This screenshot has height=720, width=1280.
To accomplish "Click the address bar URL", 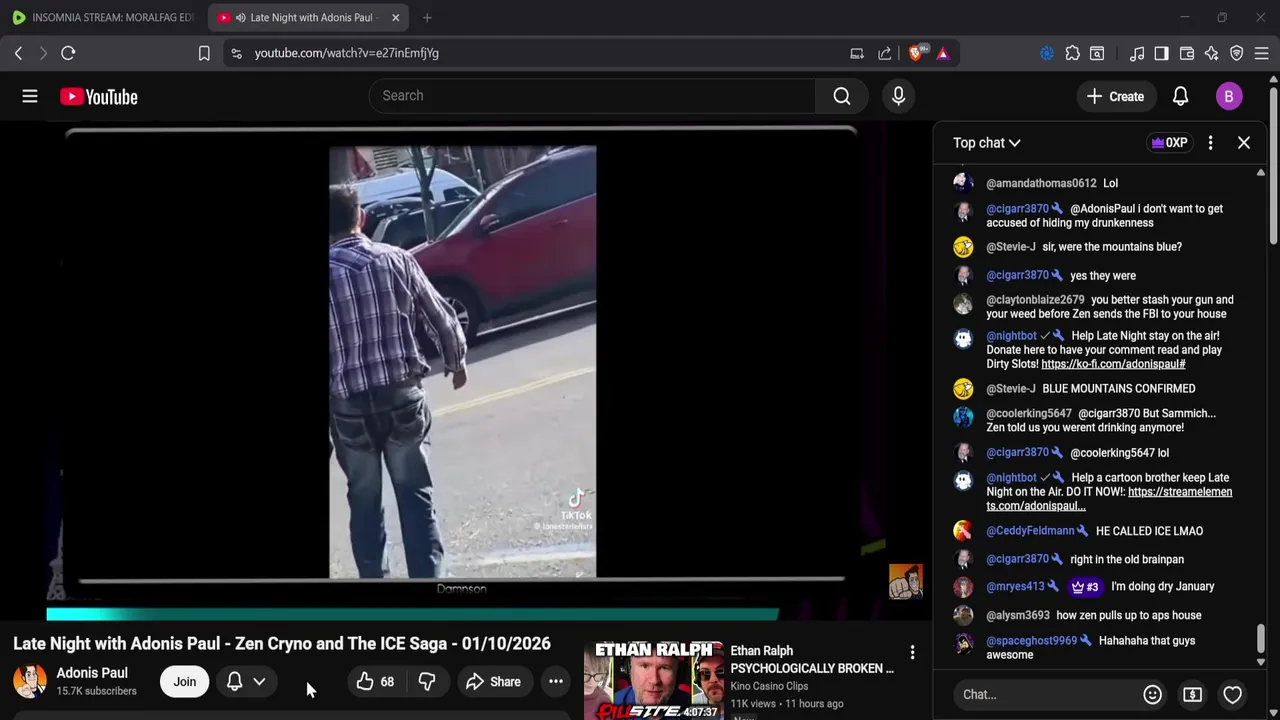I will [x=346, y=53].
